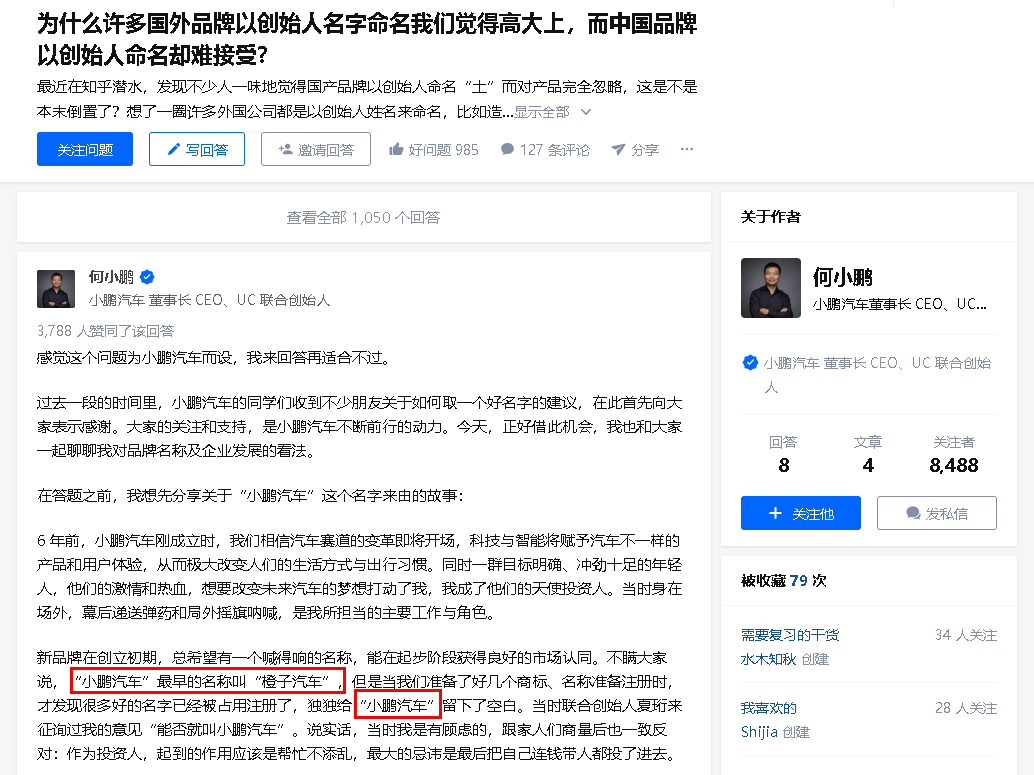Click the chevron beside 显示全部
This screenshot has height=775, width=1034.
point(586,112)
